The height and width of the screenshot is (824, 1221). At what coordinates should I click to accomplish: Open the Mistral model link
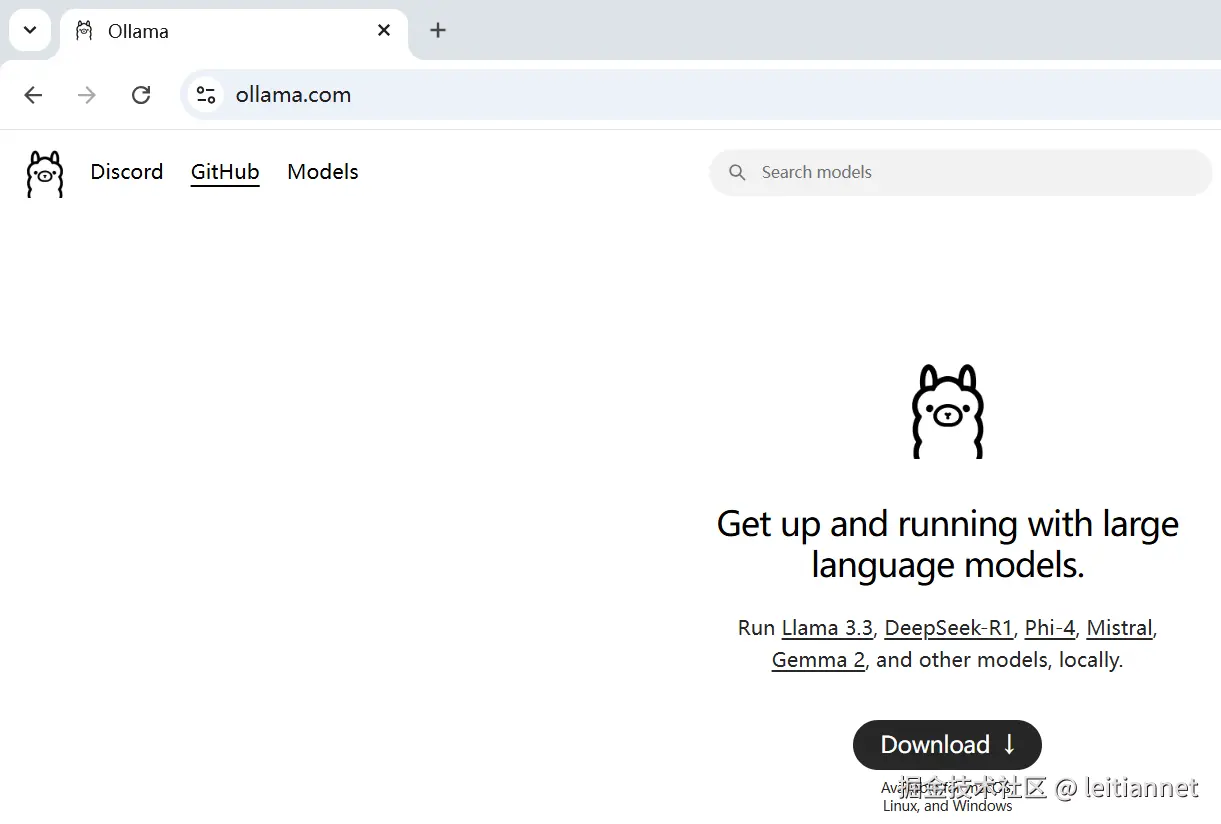[x=1120, y=628]
